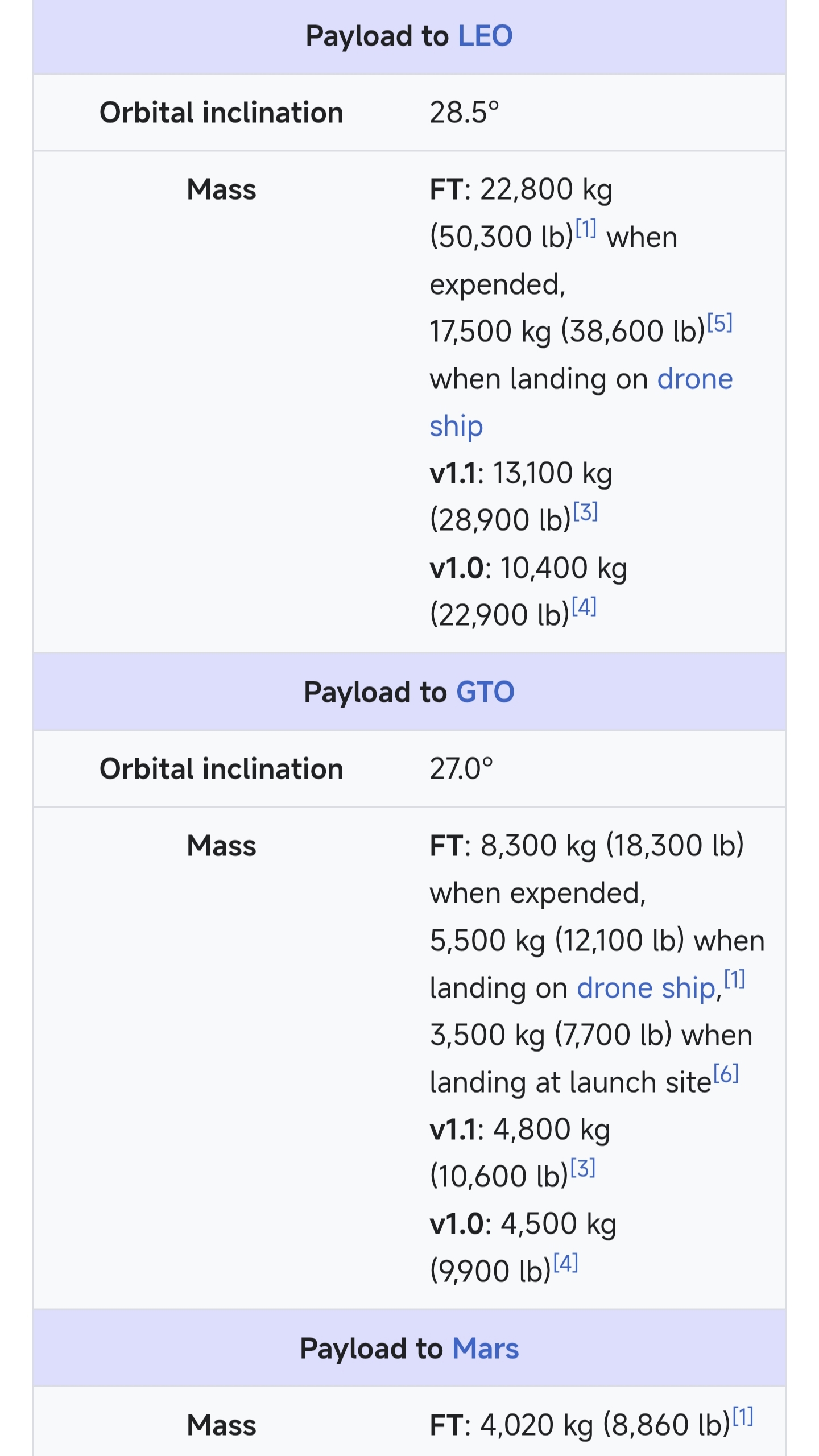The width and height of the screenshot is (819, 1456).
Task: Click citation [1] after GTO drone ship
Action: click(x=734, y=979)
